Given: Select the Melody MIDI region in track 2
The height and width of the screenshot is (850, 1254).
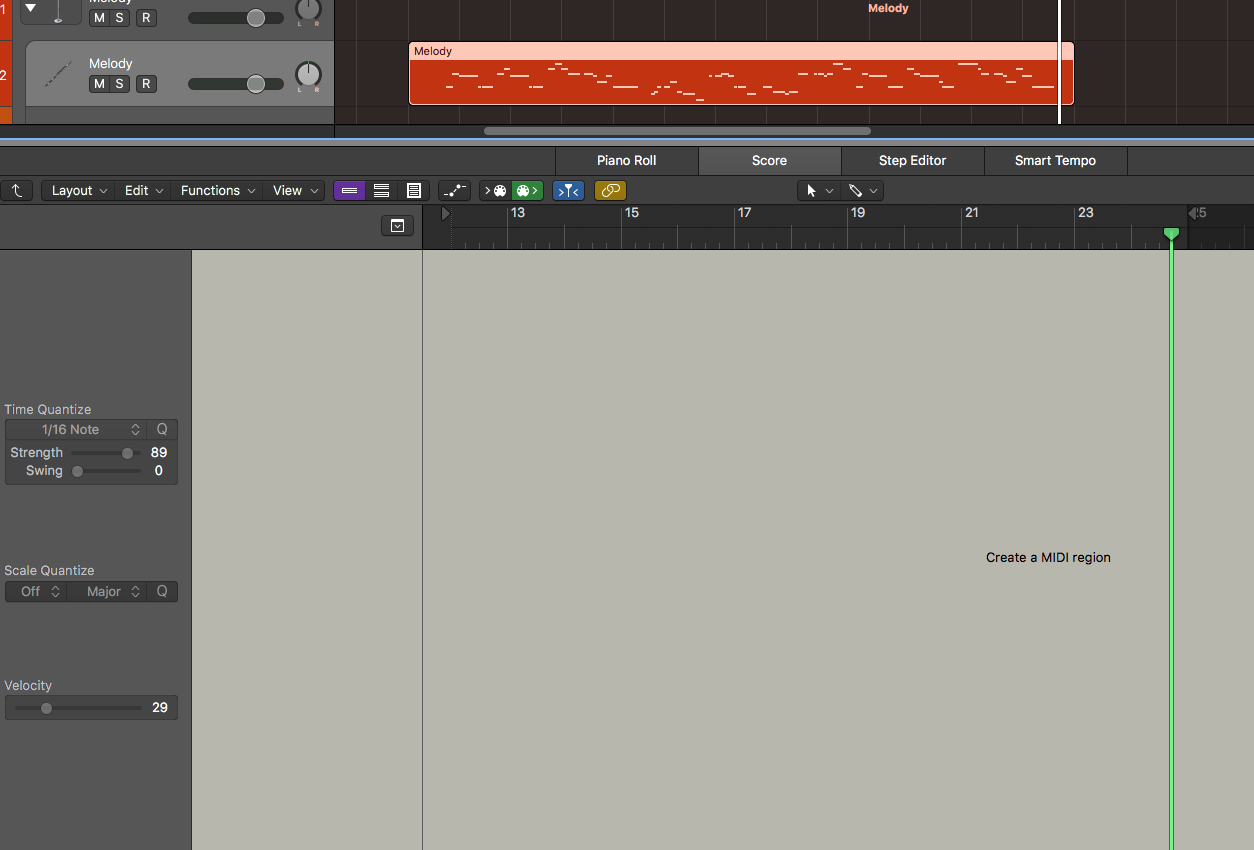Looking at the screenshot, I should tap(741, 73).
